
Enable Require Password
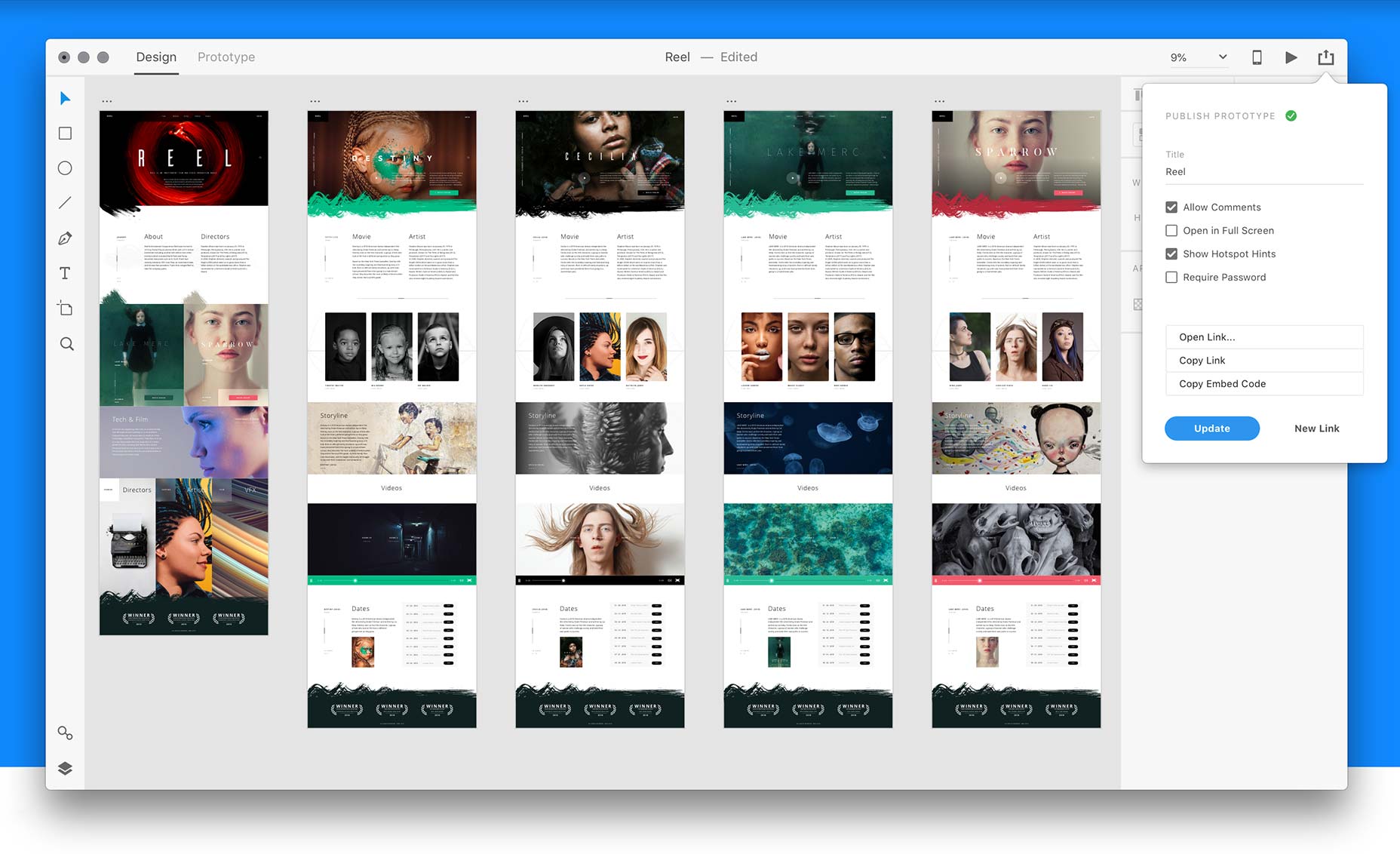click(x=1171, y=277)
